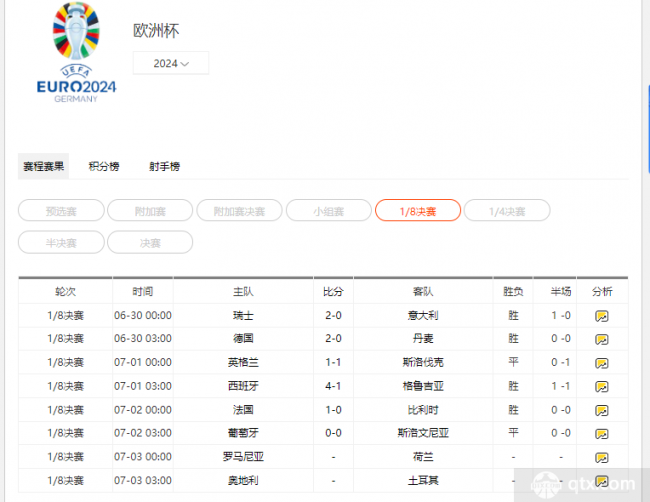The height and width of the screenshot is (502, 650).
Task: Click the 分析 column header
Action: pyautogui.click(x=602, y=291)
